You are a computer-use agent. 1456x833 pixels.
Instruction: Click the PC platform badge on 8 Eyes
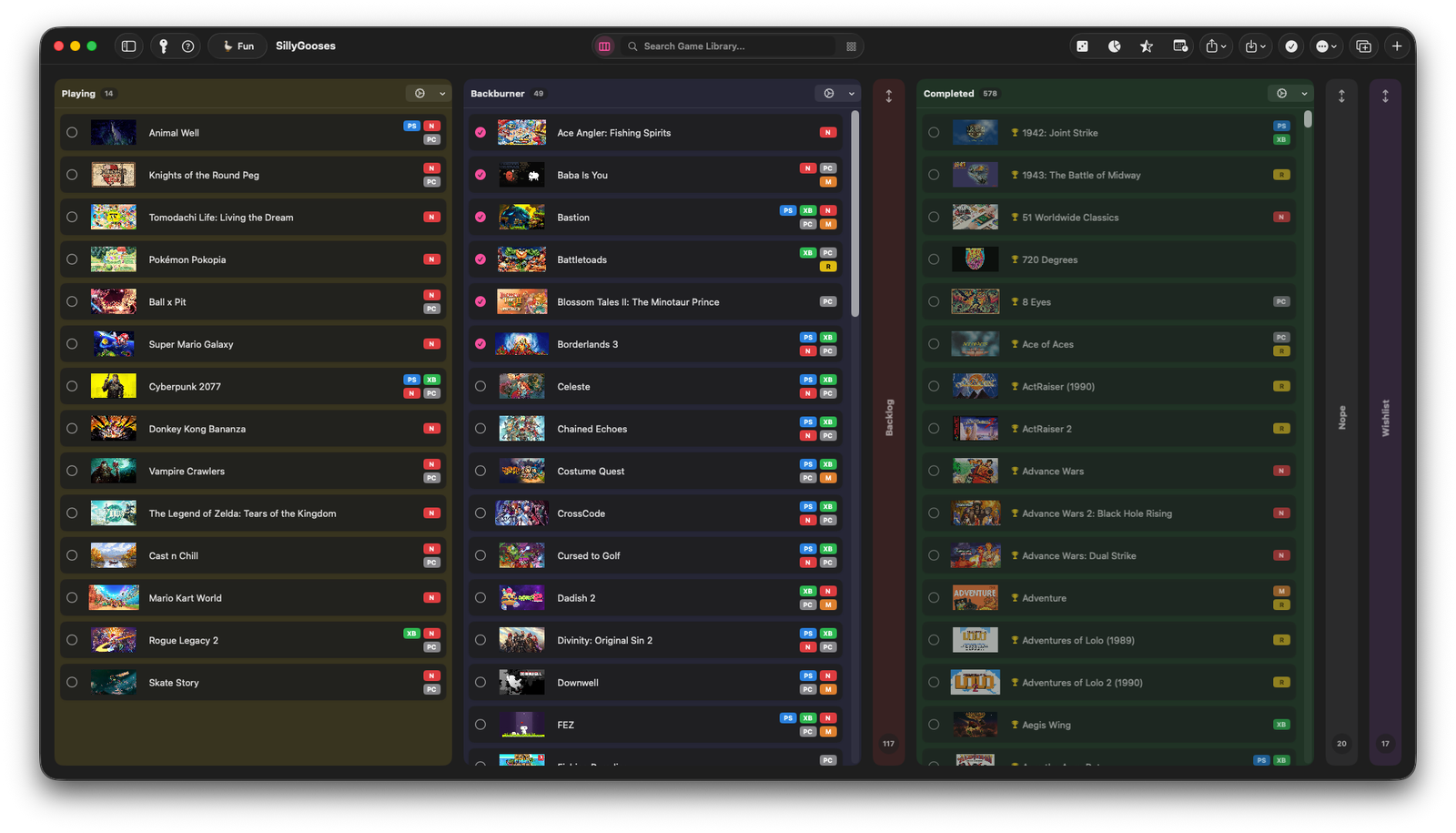[1281, 302]
